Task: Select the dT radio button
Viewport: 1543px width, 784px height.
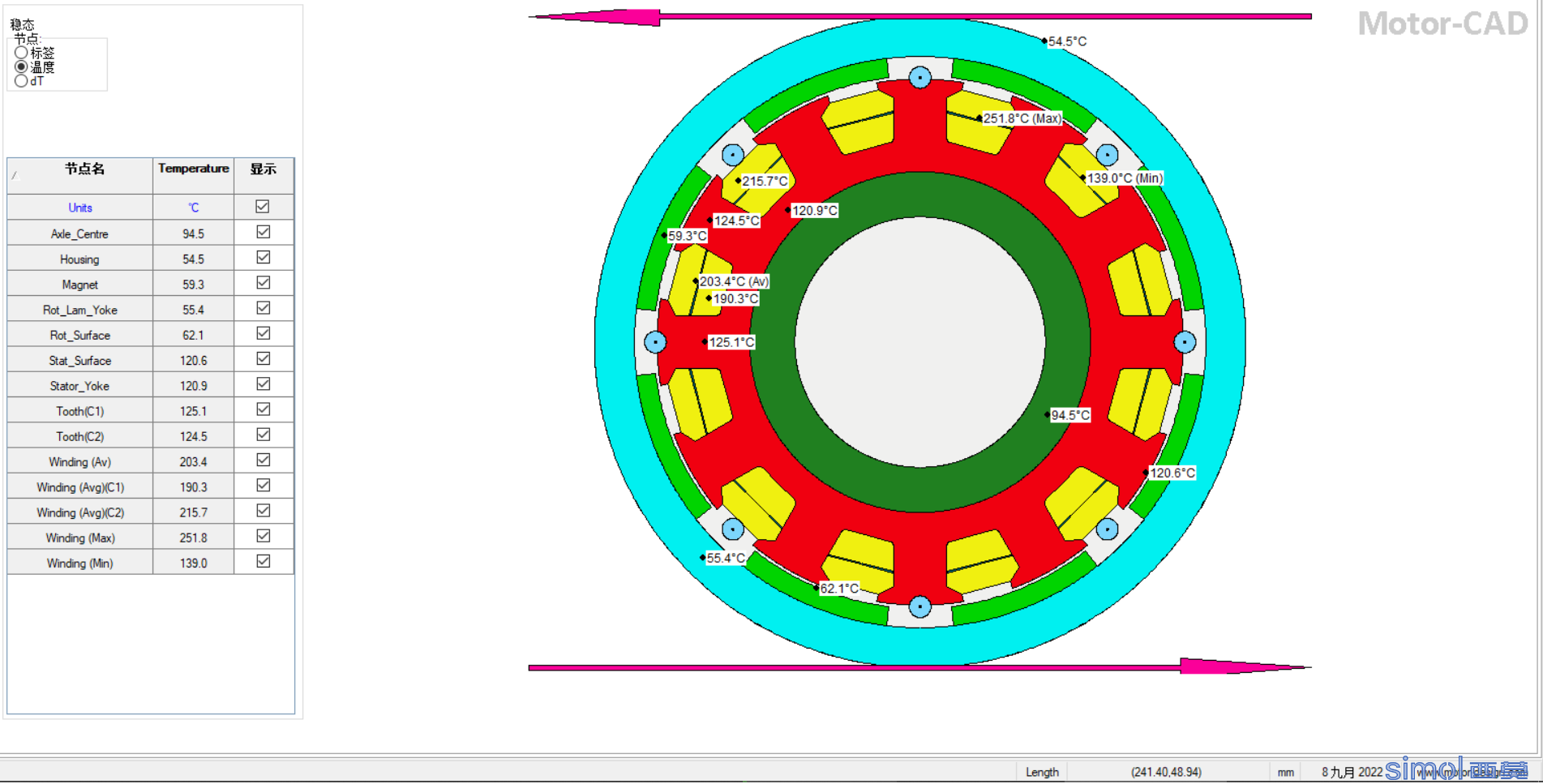Action: (x=21, y=80)
